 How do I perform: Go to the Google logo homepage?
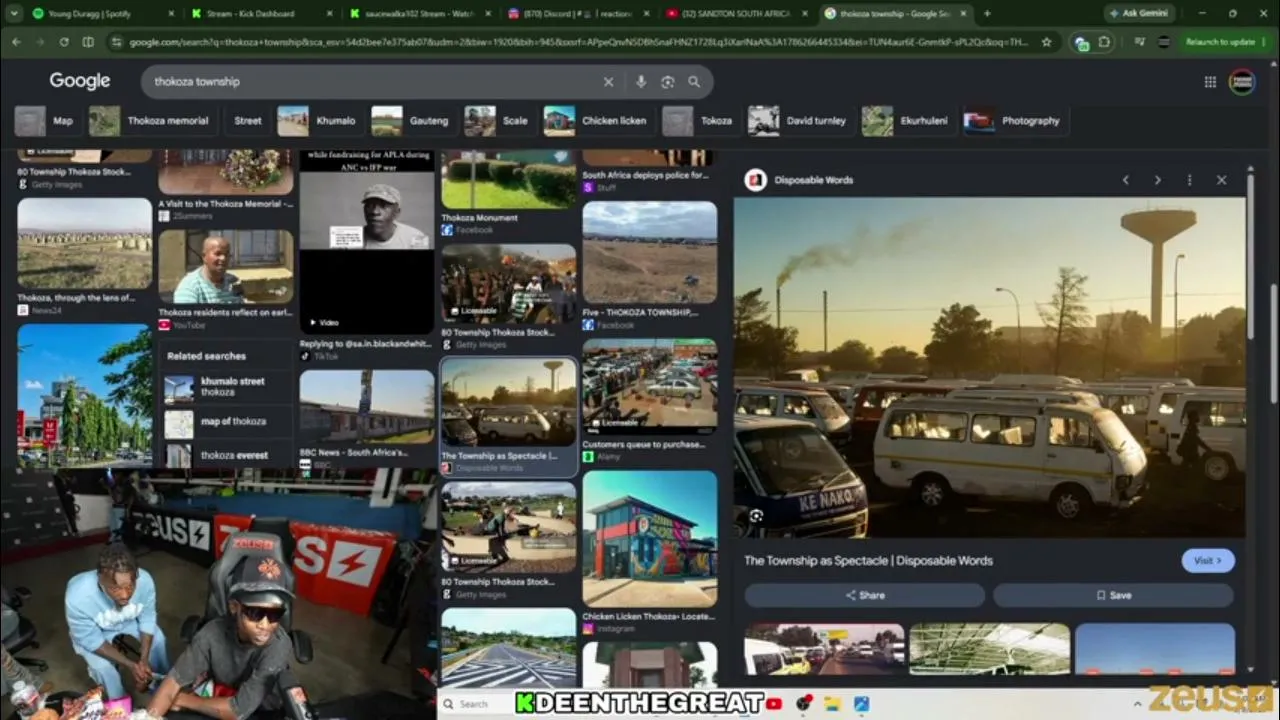[x=80, y=81]
